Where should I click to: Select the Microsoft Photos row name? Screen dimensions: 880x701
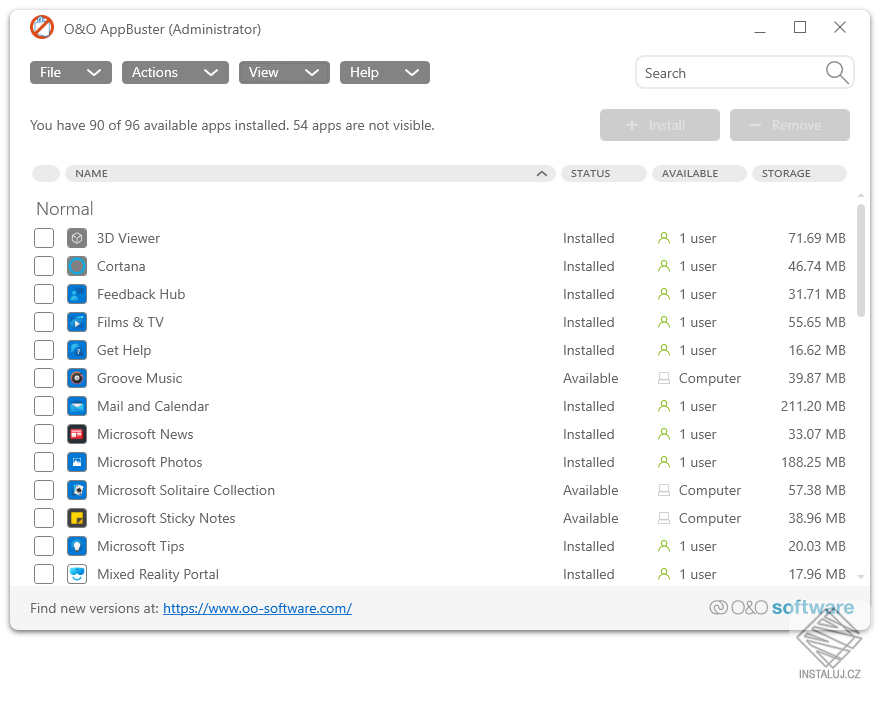pos(149,462)
